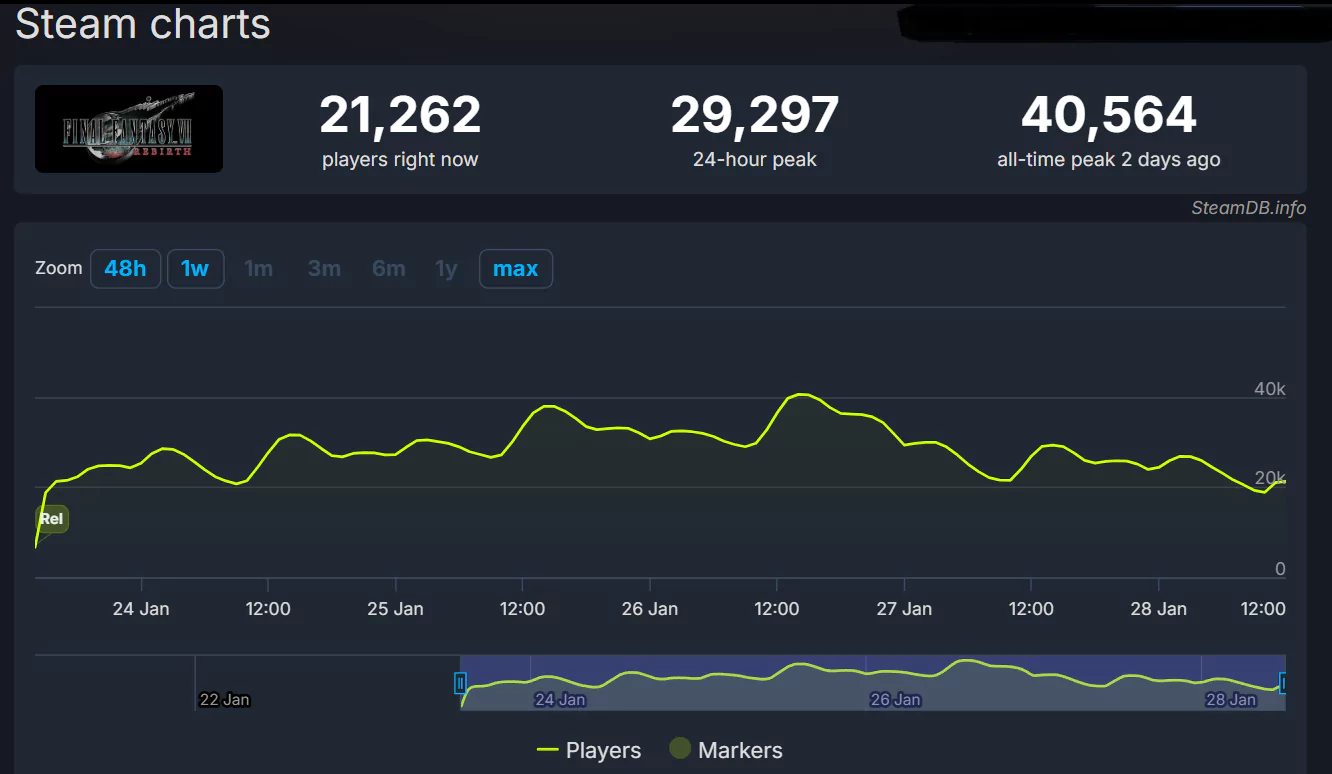Click the 21,262 players right now value

(400, 115)
